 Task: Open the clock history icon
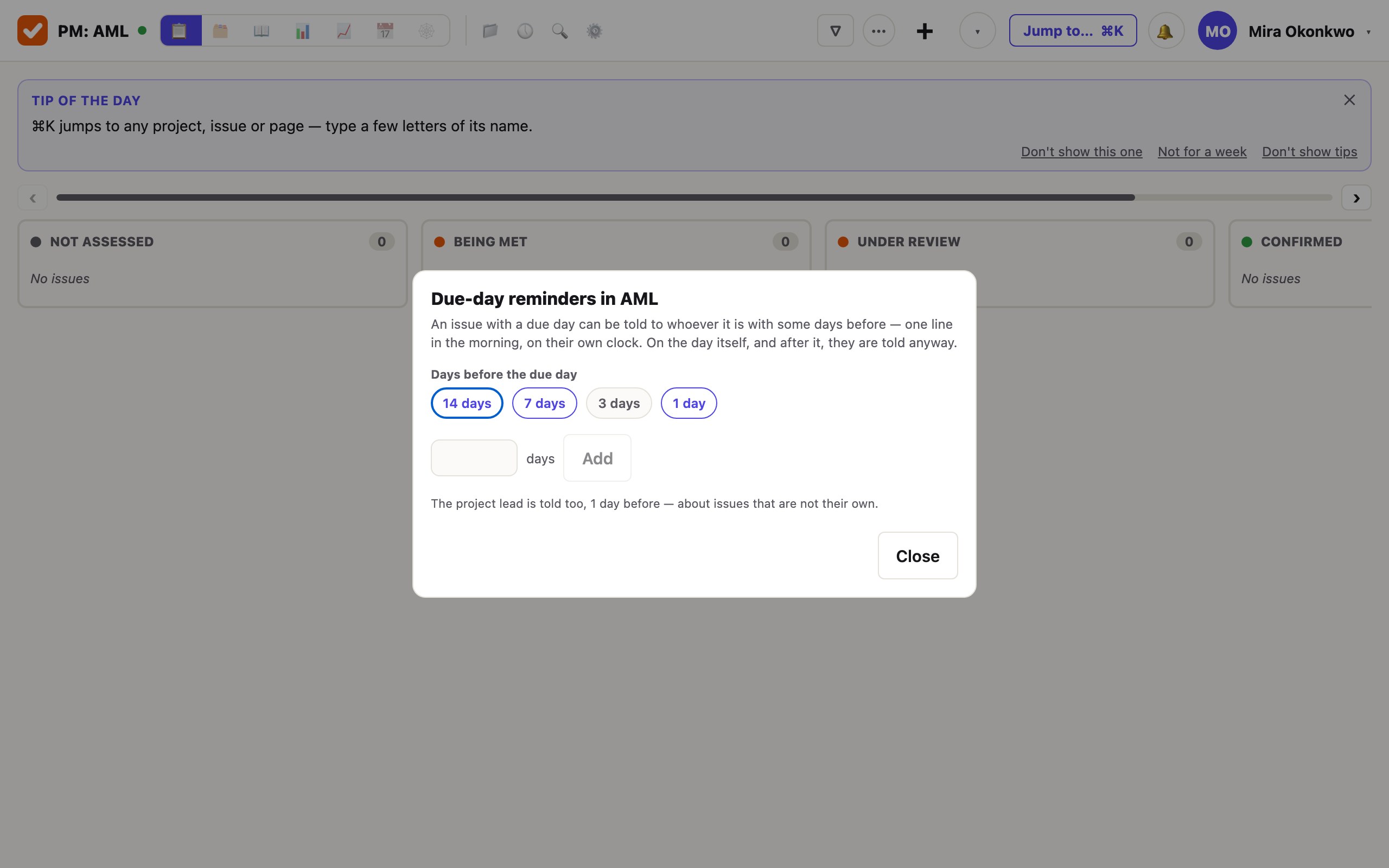[x=525, y=31]
